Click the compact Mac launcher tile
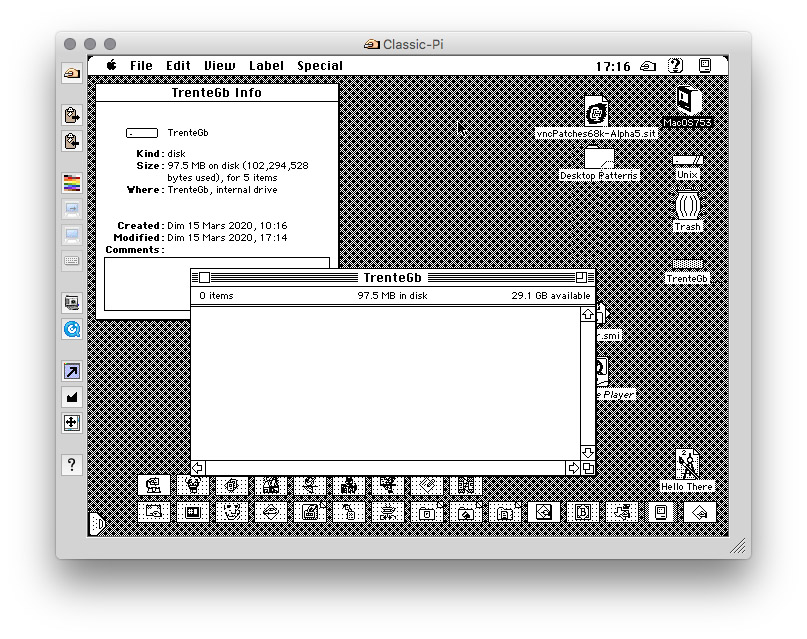This screenshot has height=639, width=807. (x=661, y=512)
